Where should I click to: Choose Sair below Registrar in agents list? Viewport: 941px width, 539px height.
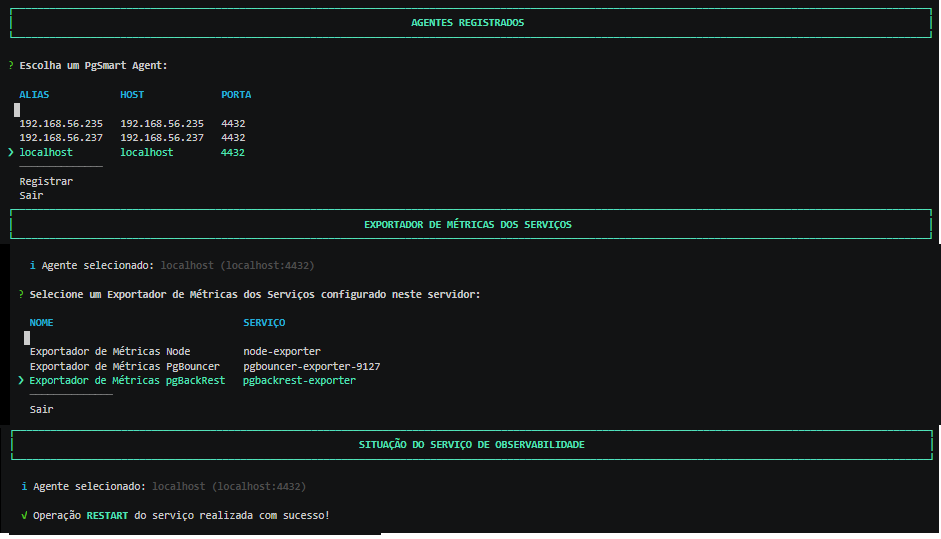tap(31, 196)
